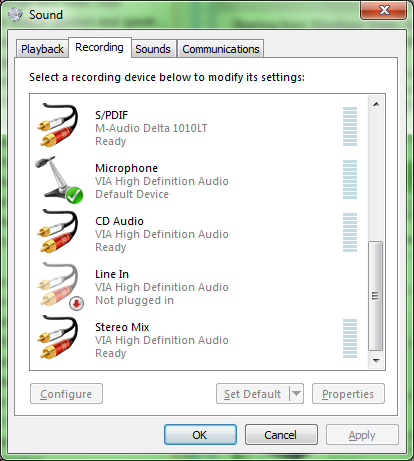Open the Sounds tab

tap(153, 49)
